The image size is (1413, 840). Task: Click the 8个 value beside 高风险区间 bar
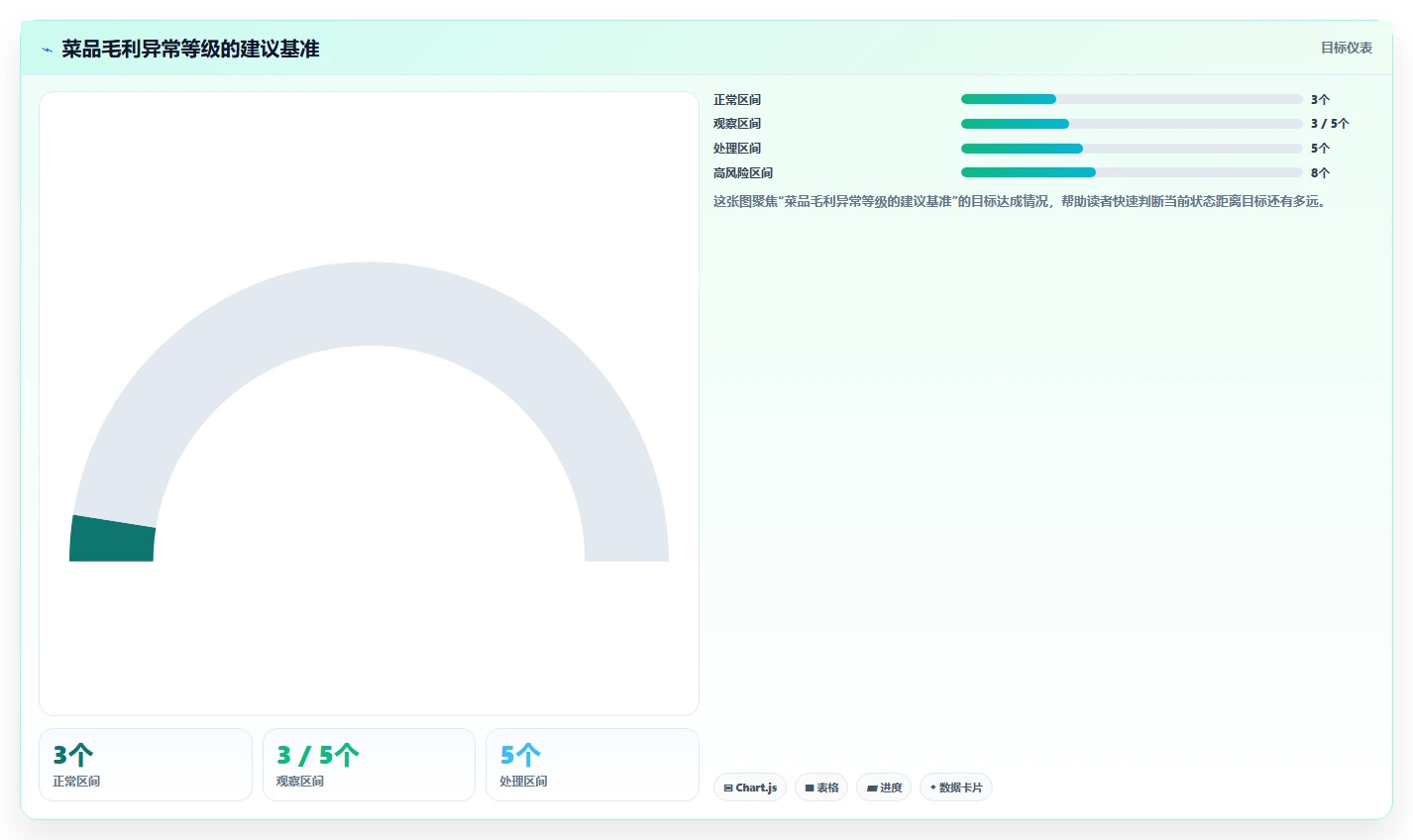point(1320,173)
